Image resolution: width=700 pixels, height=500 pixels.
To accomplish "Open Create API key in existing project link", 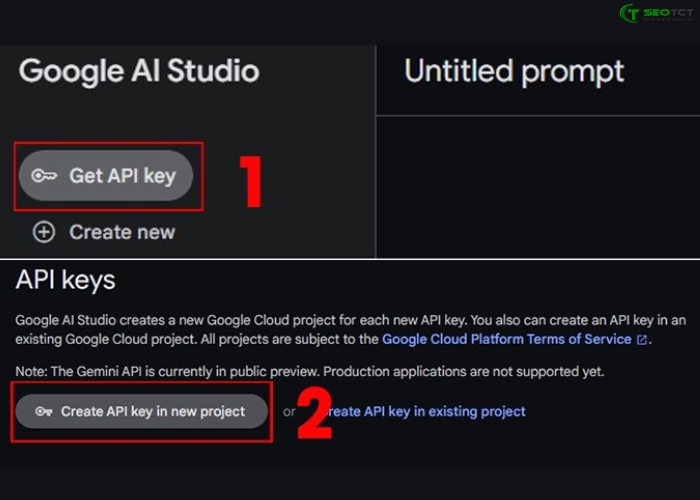I will click(x=428, y=411).
